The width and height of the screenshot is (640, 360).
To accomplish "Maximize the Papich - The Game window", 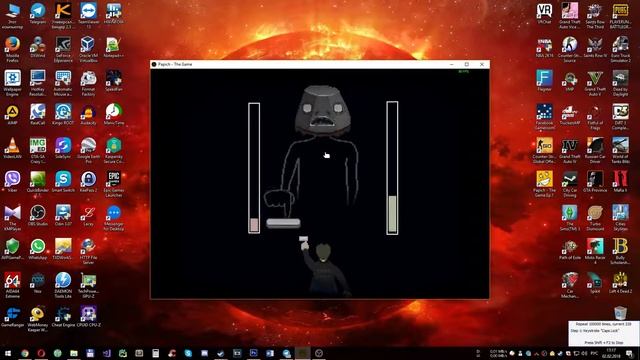I will [467, 64].
